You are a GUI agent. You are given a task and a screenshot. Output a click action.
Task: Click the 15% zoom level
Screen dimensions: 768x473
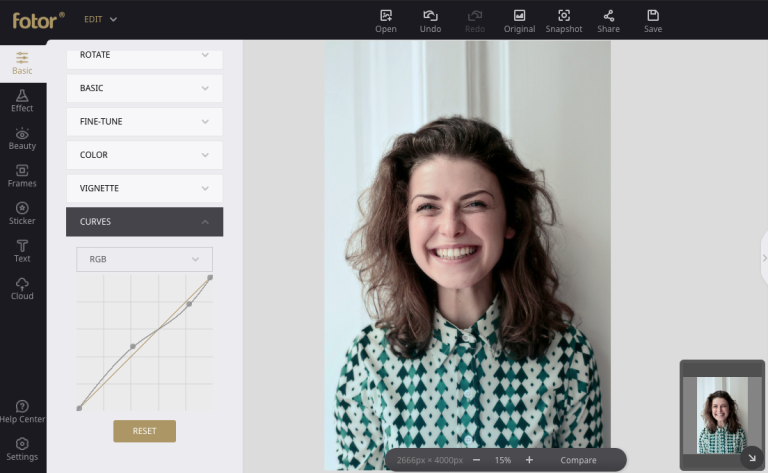tap(503, 460)
